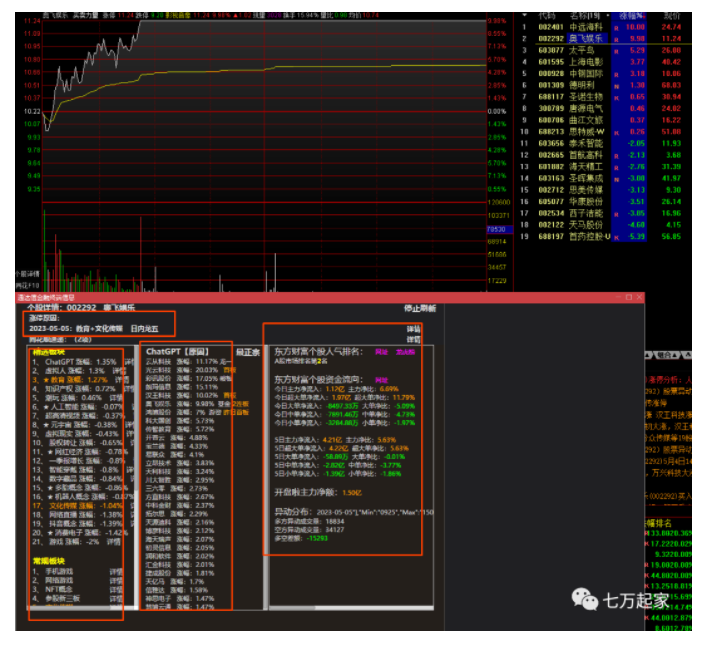The width and height of the screenshot is (702, 646).
Task: Open 详情 link for 虚拟人 sector
Action: point(119,371)
